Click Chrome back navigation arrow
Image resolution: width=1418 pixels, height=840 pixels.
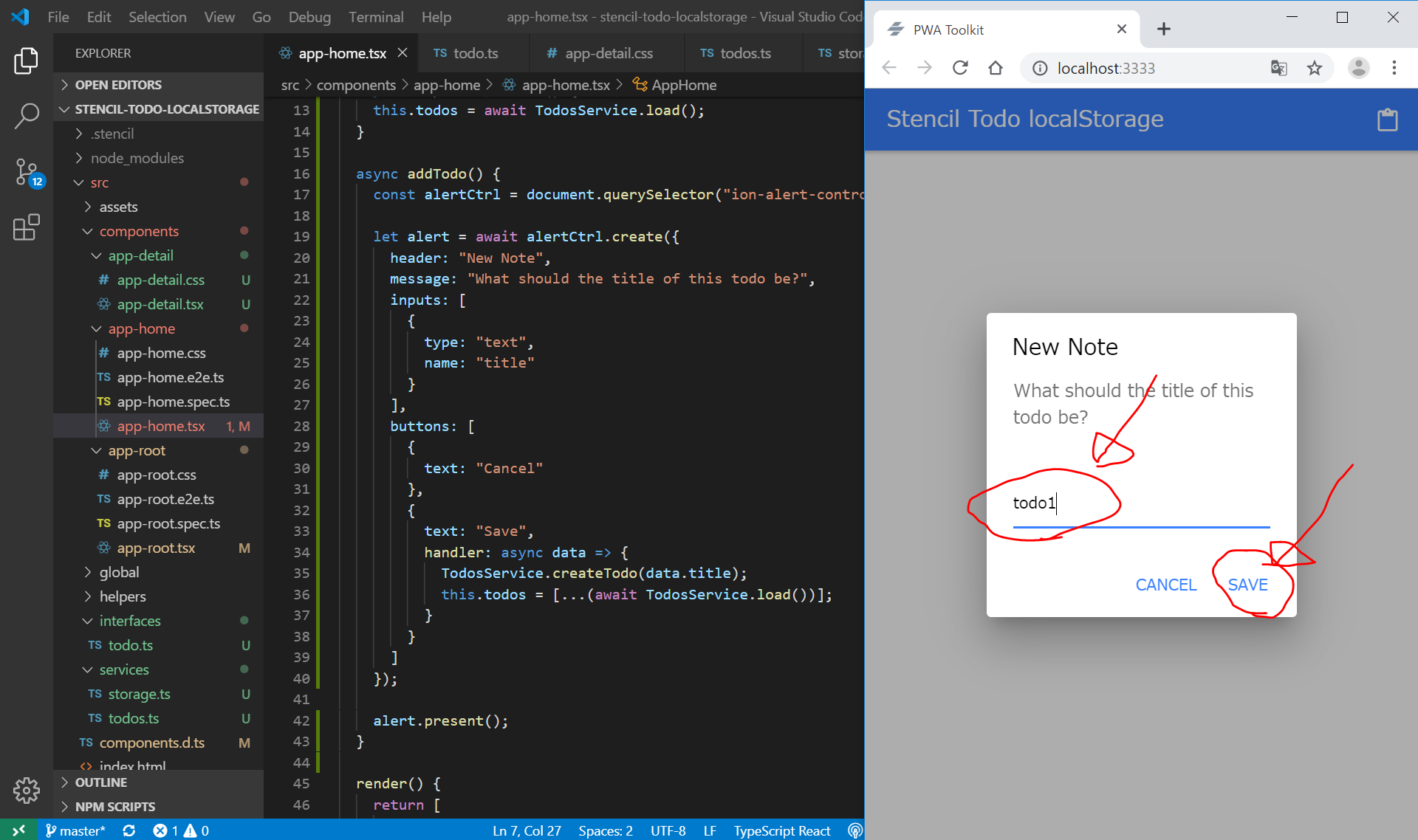pyautogui.click(x=889, y=68)
